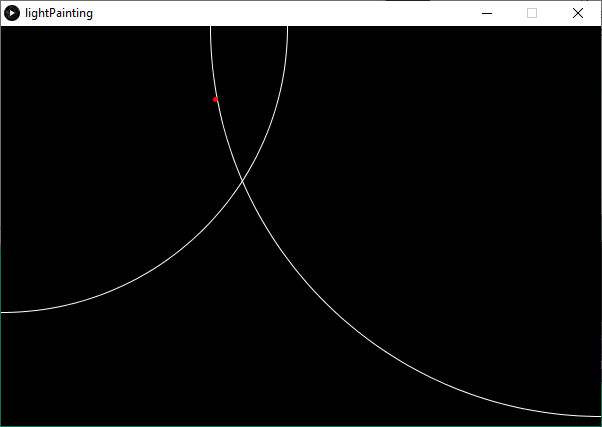The image size is (602, 427).
Task: Click the black area inside the smaller arc only
Action: pyautogui.click(x=100, y=150)
